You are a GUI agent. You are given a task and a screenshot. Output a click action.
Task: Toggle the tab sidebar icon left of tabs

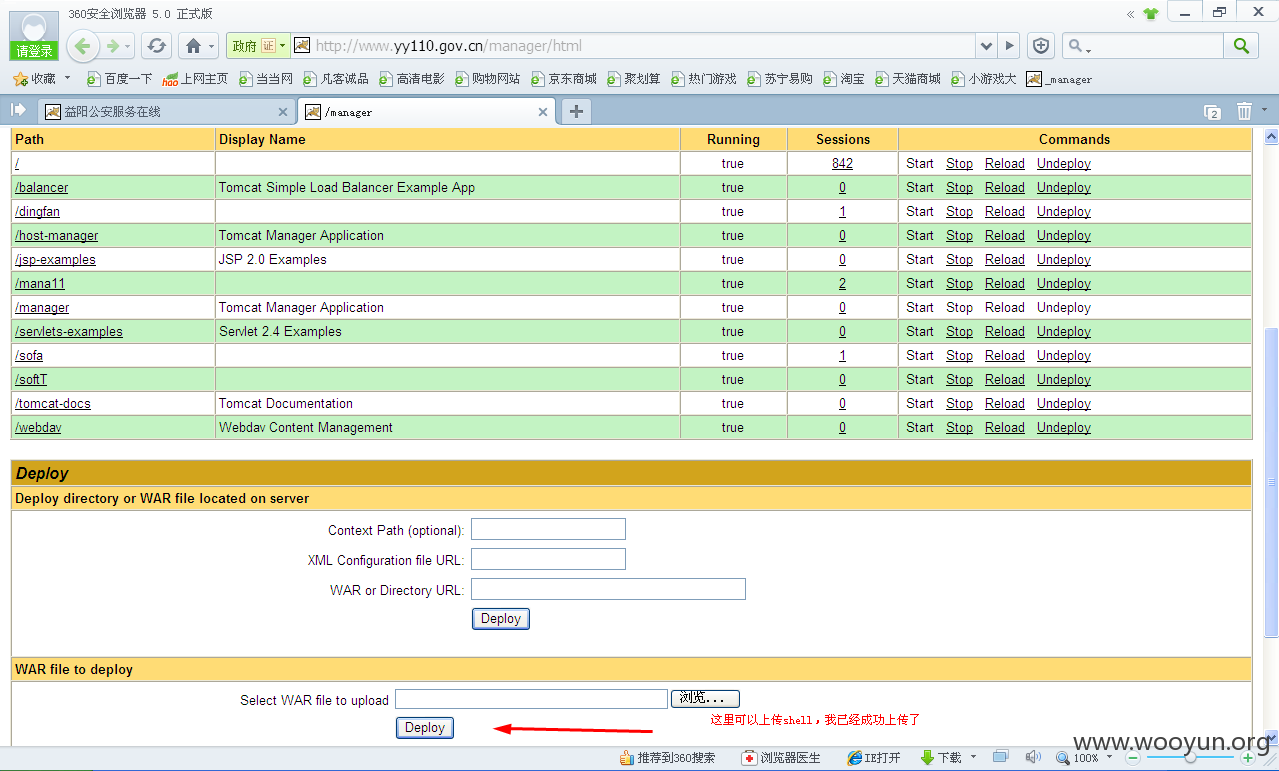17,110
